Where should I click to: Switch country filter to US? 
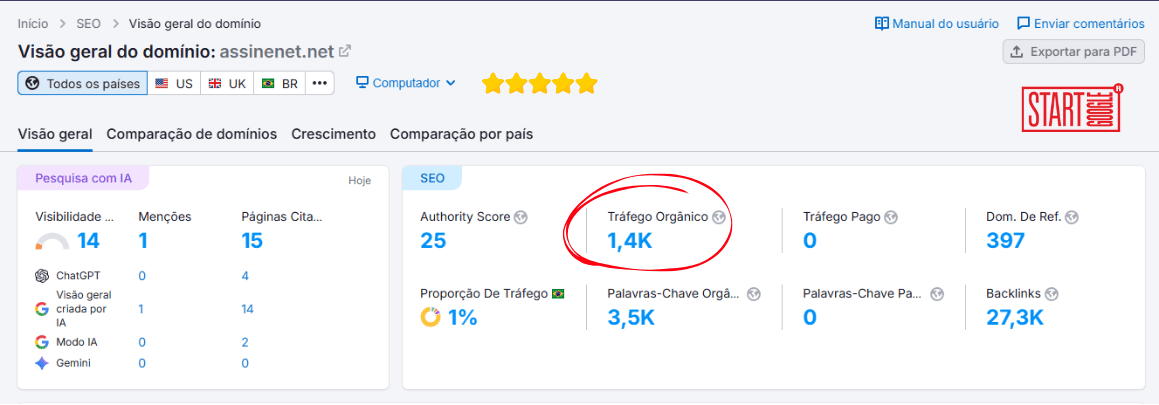tap(174, 83)
